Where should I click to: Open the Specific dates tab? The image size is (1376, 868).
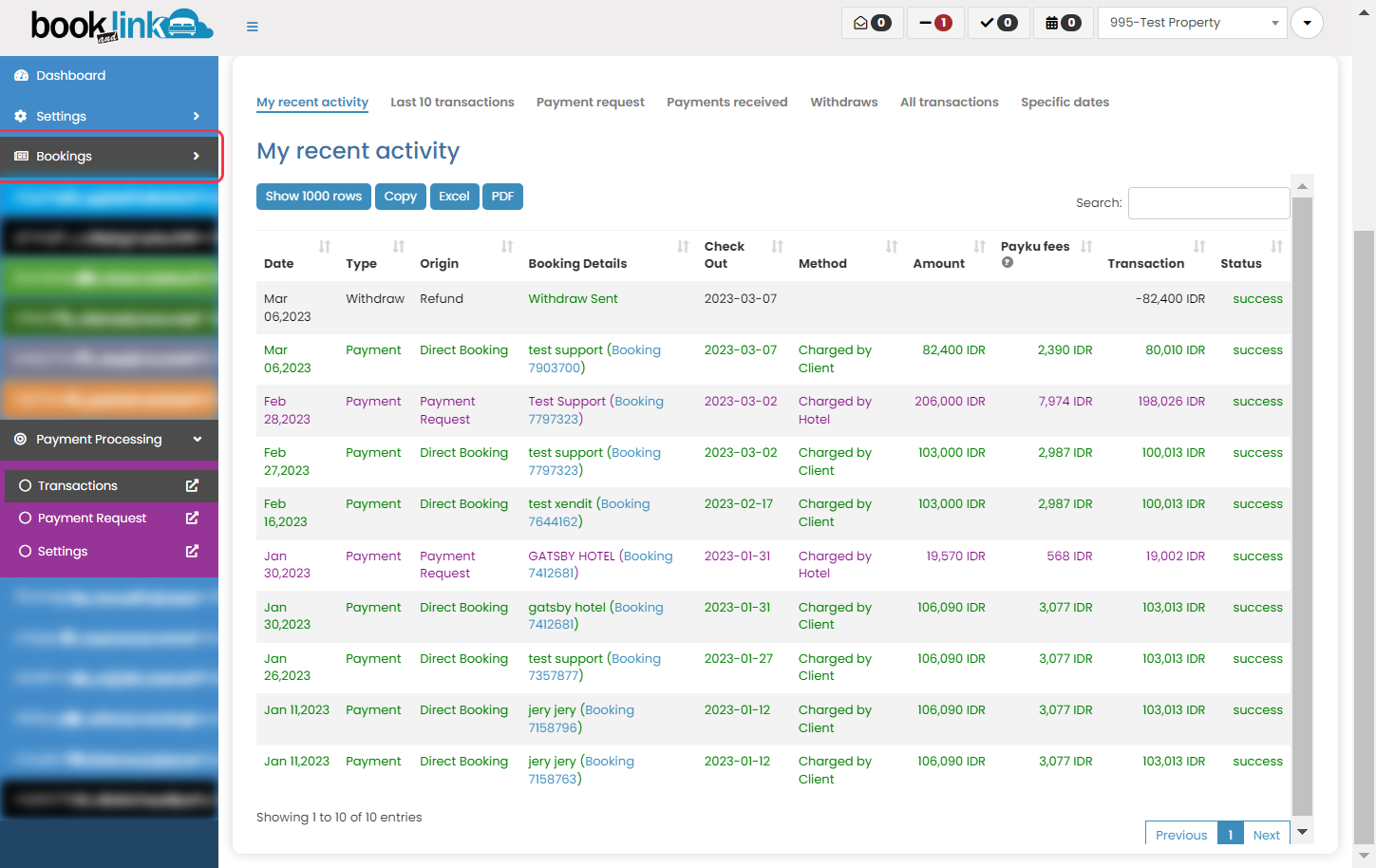1065,102
